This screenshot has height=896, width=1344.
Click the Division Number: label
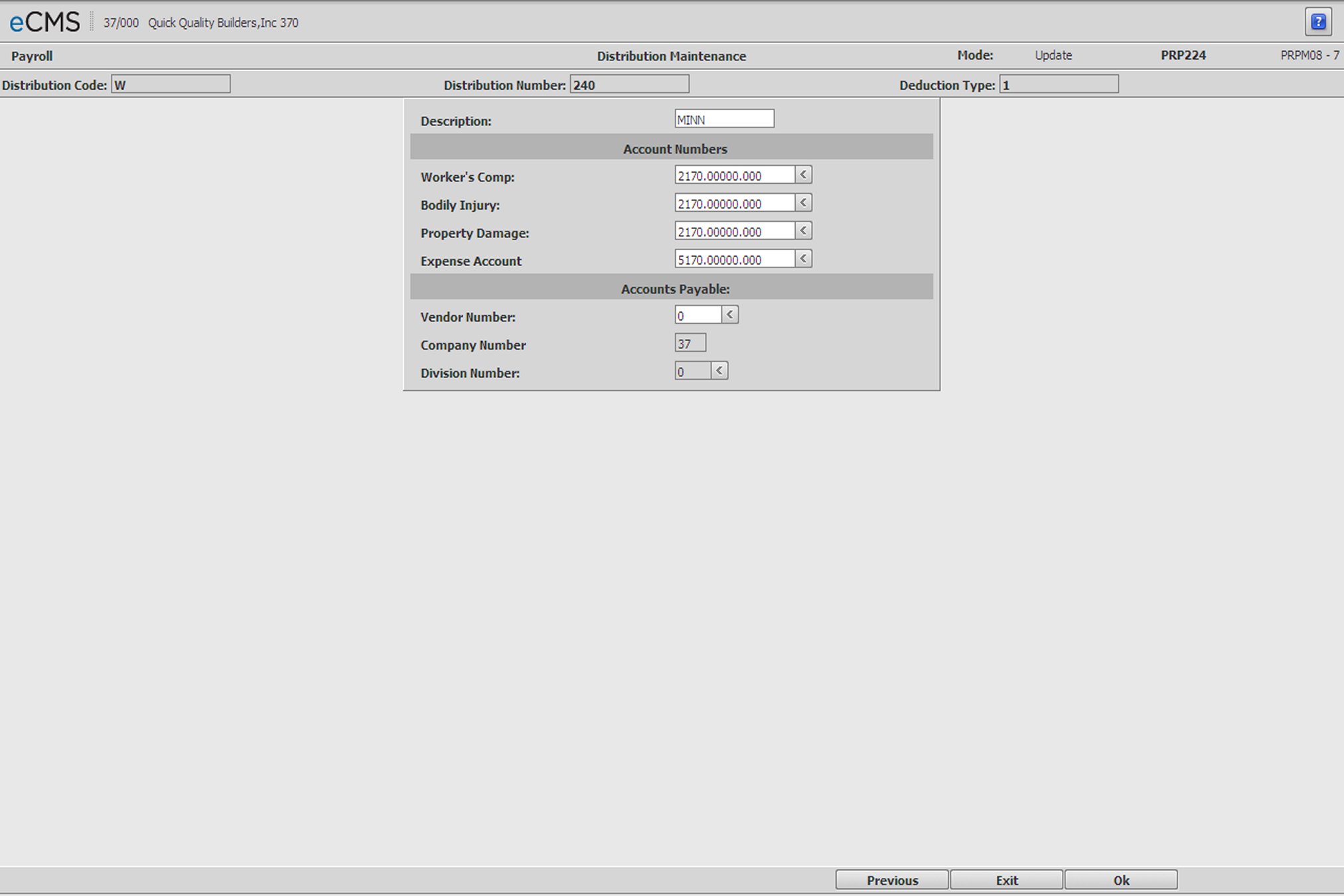[x=470, y=373]
